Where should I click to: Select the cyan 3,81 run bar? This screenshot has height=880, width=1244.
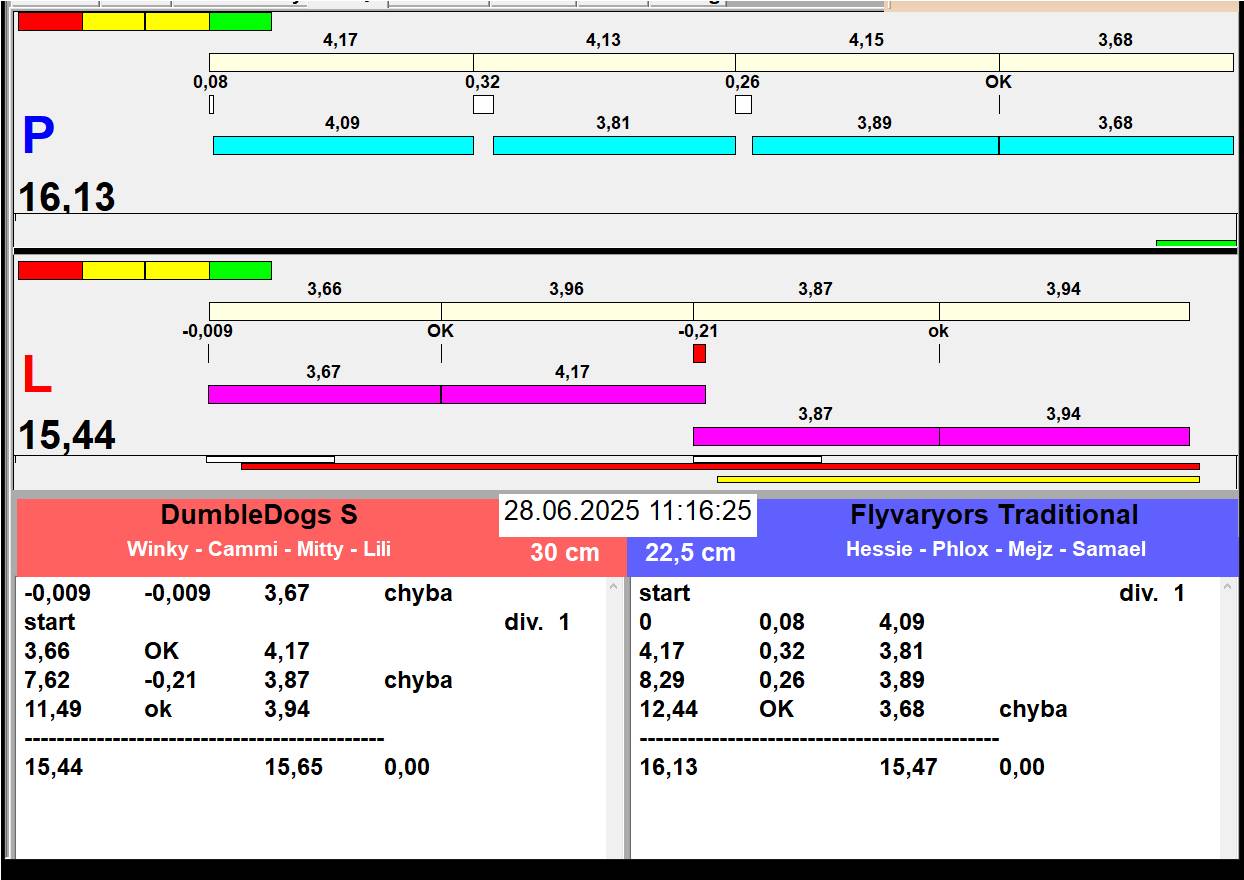click(614, 146)
